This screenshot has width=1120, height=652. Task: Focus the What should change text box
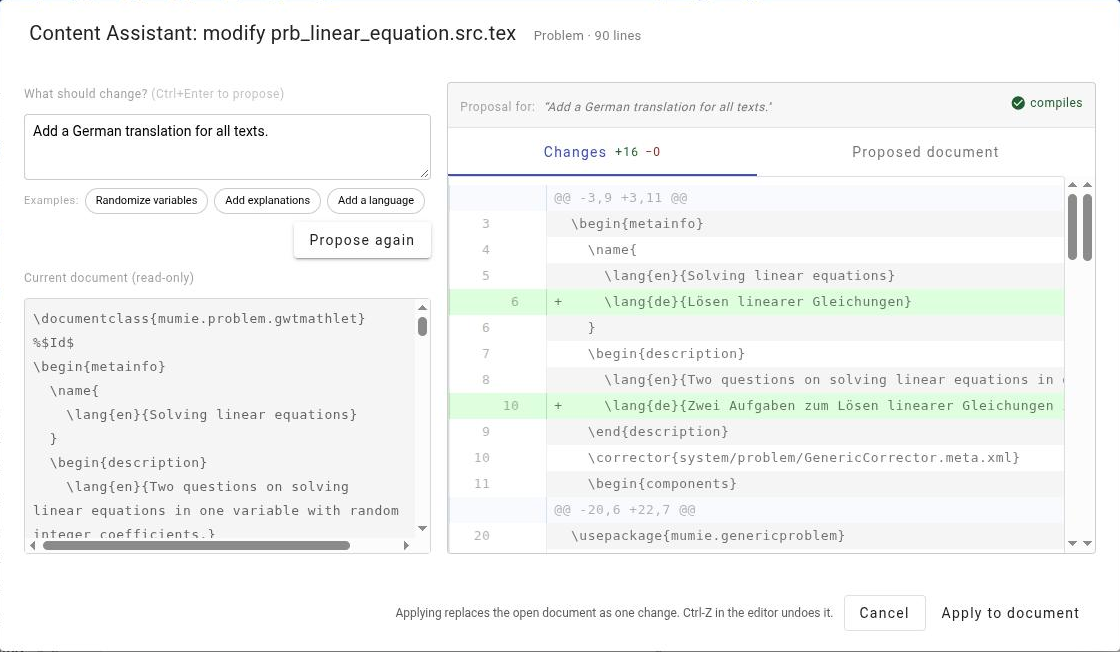click(x=227, y=147)
